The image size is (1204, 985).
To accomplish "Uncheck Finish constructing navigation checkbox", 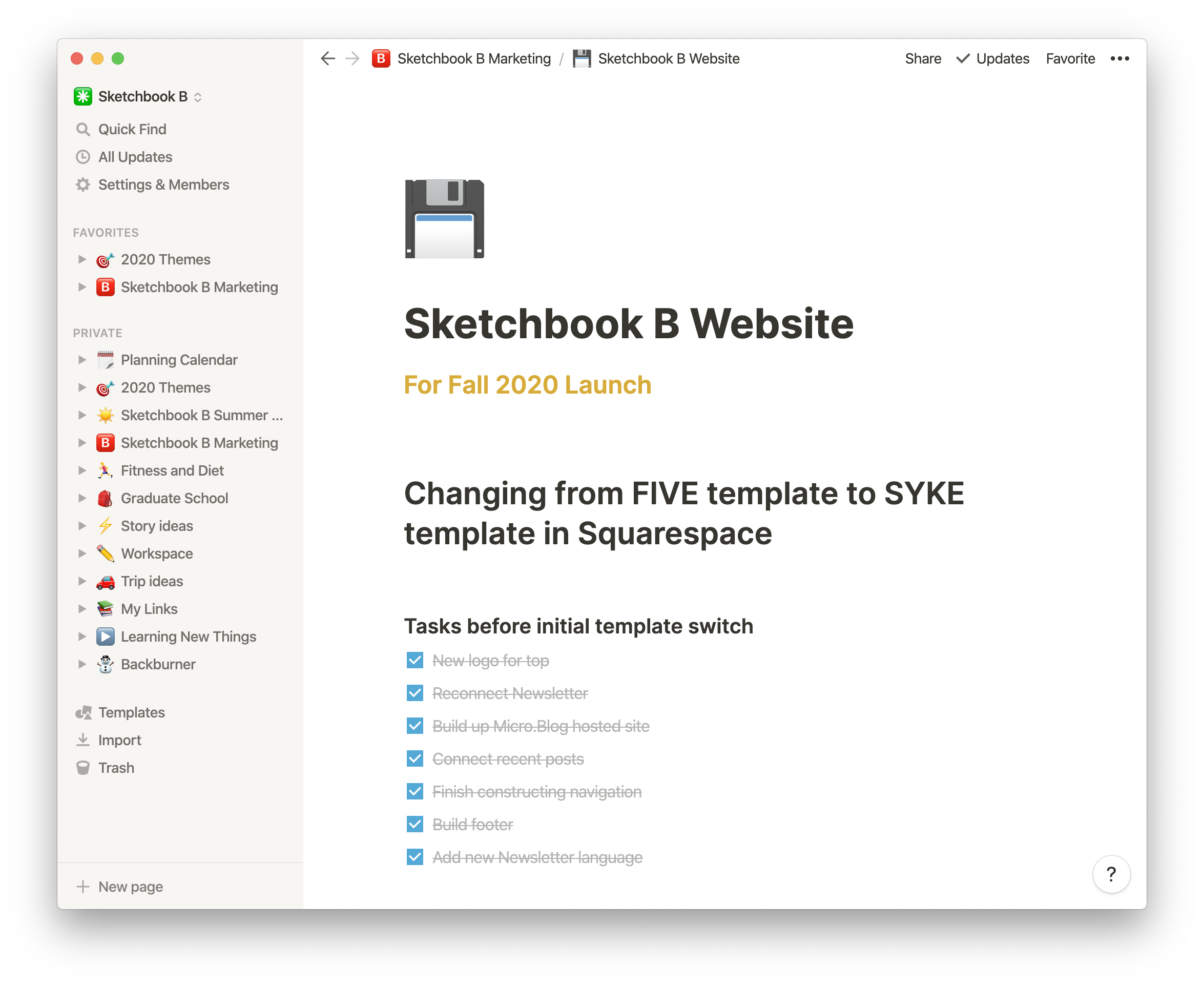I will 414,791.
